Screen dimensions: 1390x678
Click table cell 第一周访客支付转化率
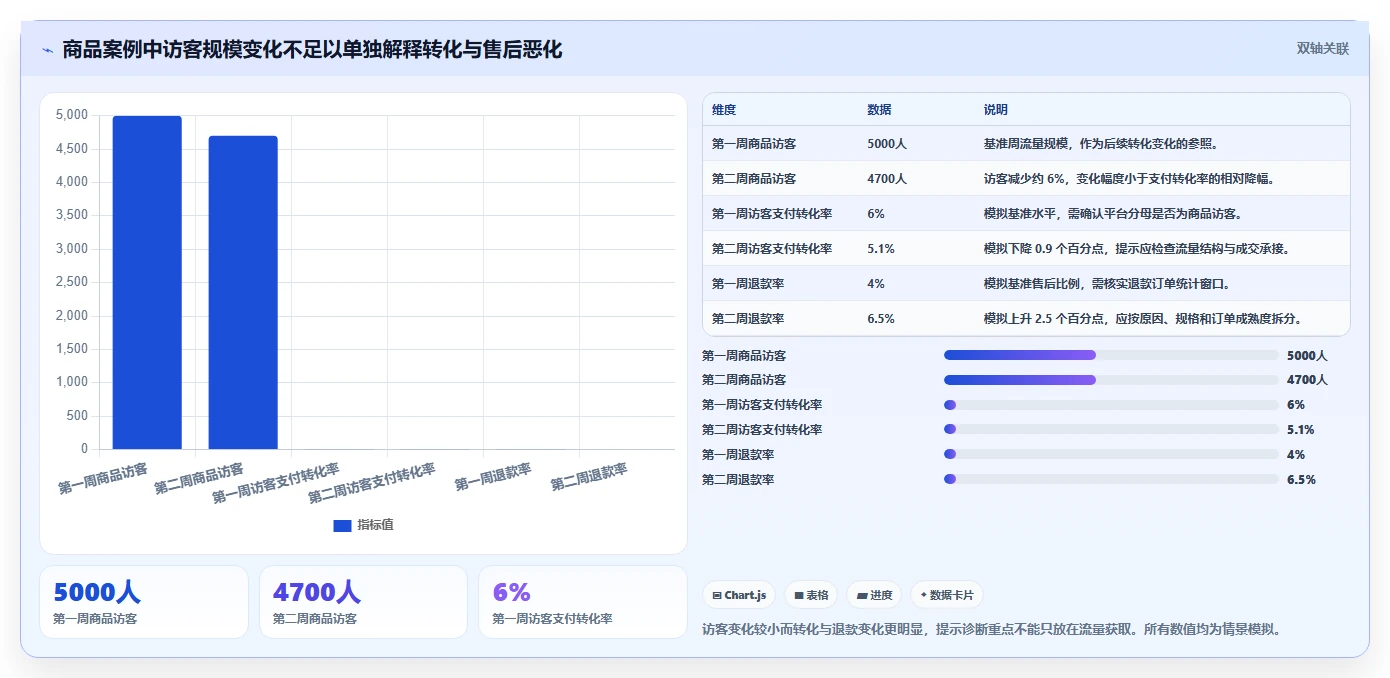[772, 214]
